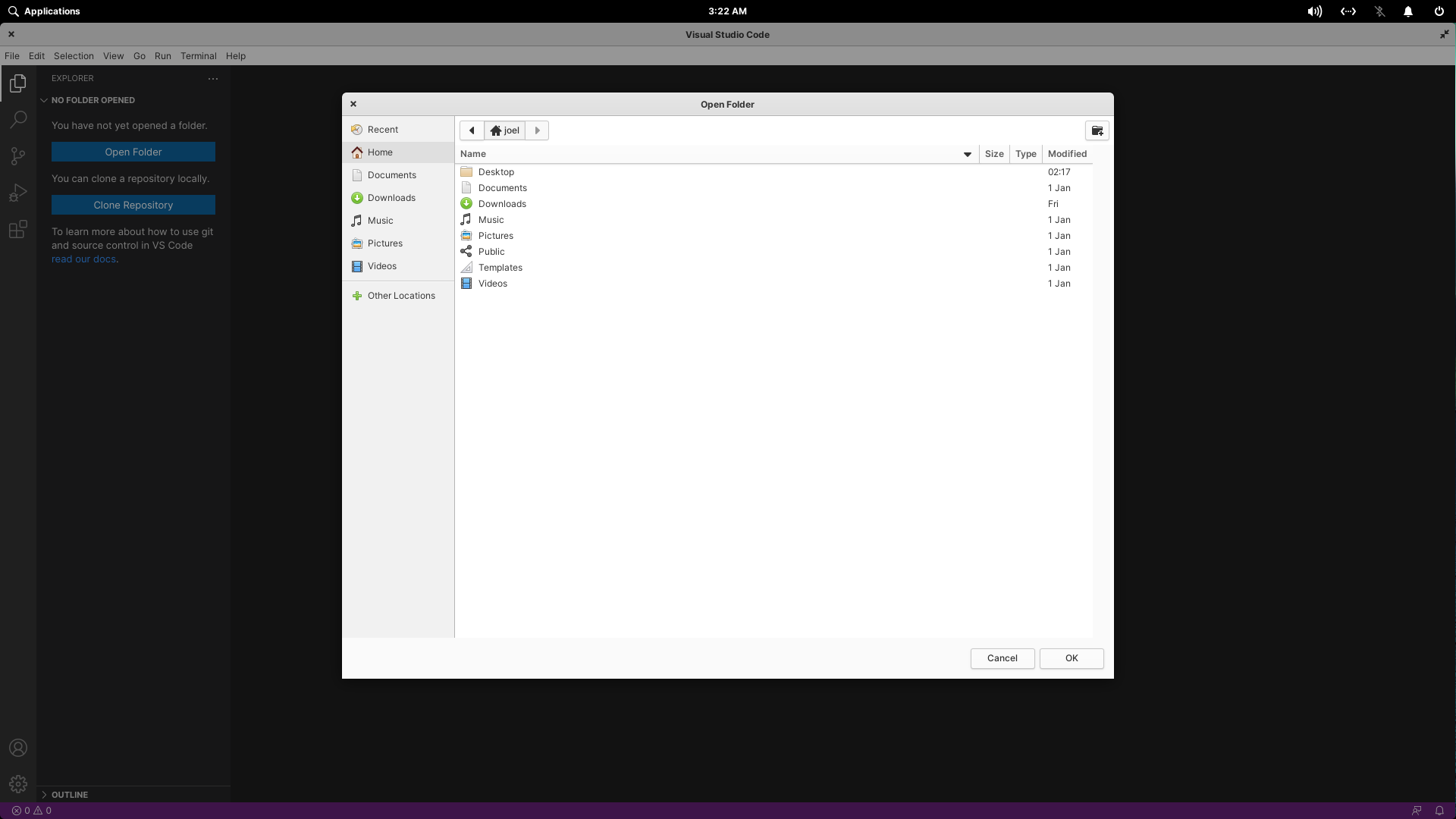The height and width of the screenshot is (819, 1456).
Task: Select the Music folder in the file list
Action: tap(491, 219)
